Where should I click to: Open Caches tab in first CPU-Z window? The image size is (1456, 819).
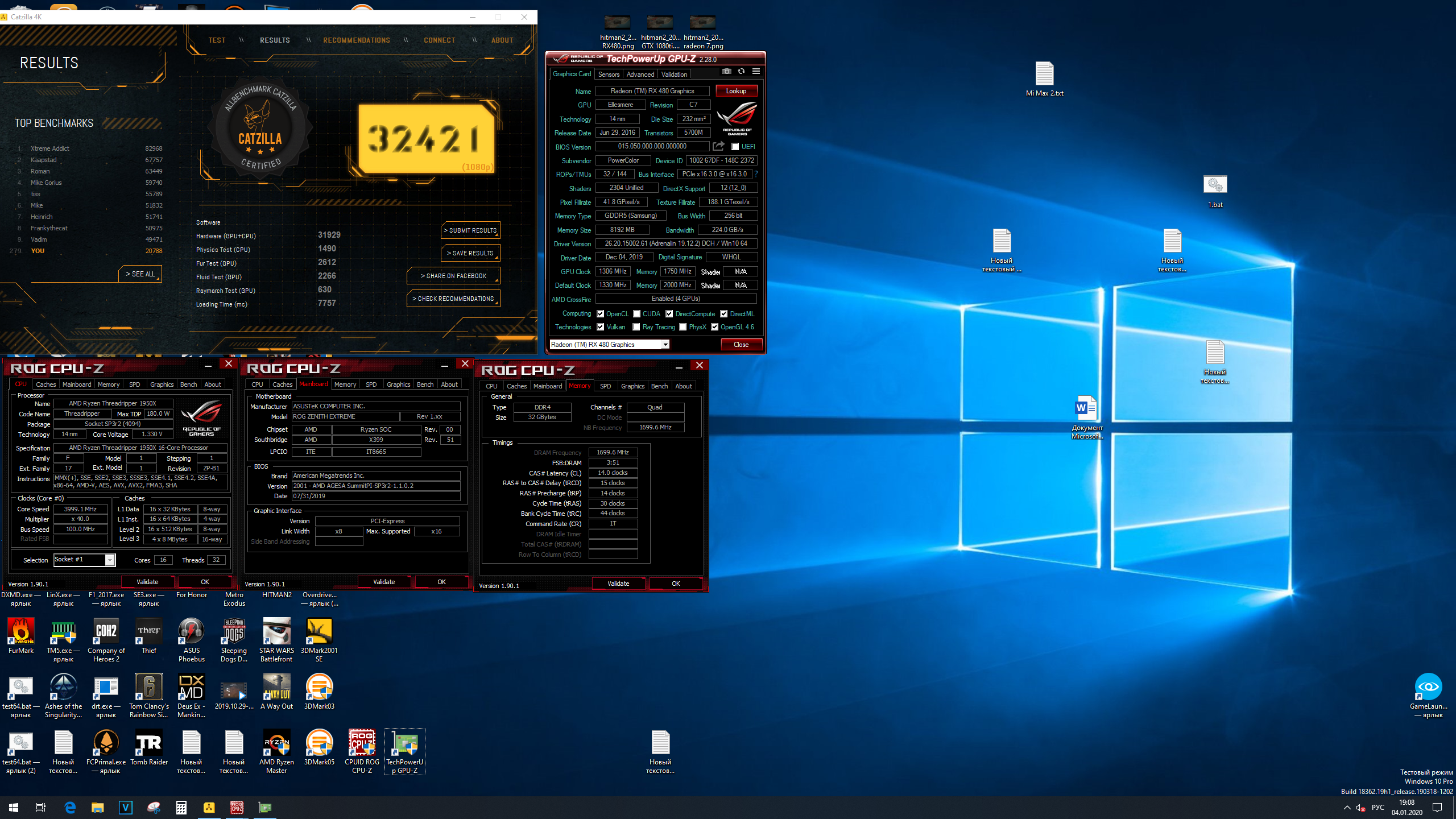(46, 384)
